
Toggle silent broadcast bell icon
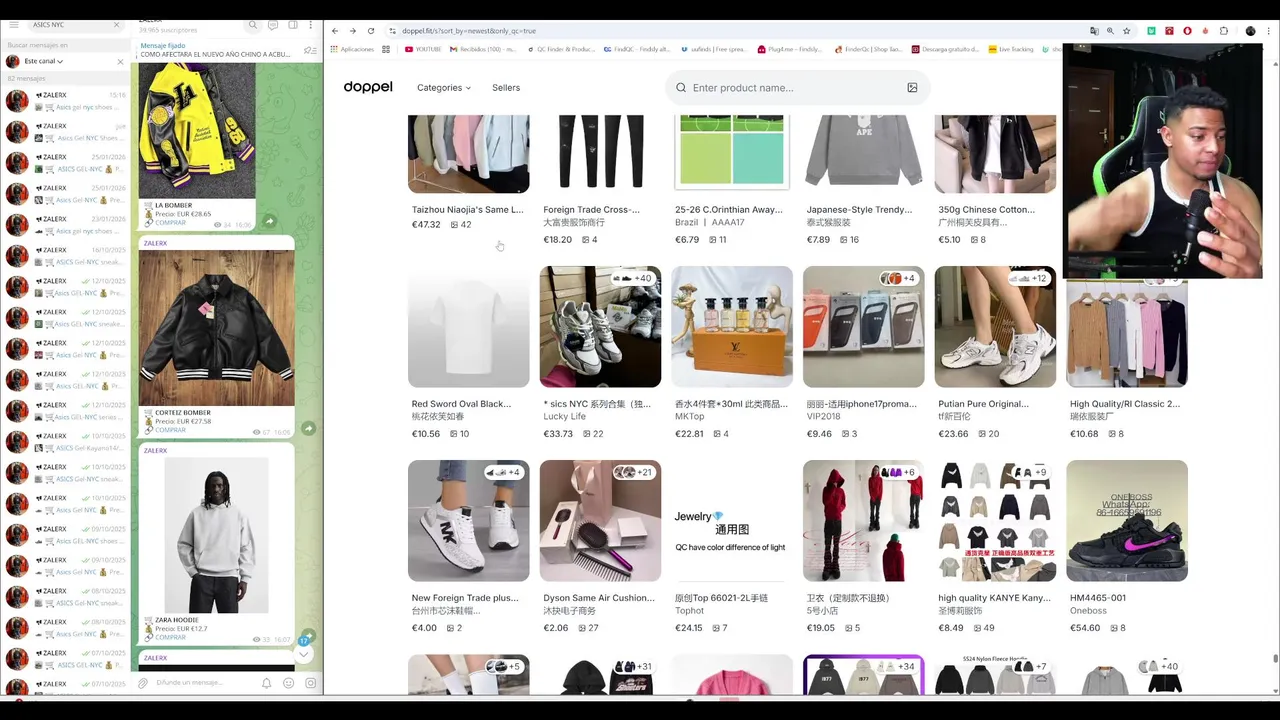coord(266,683)
